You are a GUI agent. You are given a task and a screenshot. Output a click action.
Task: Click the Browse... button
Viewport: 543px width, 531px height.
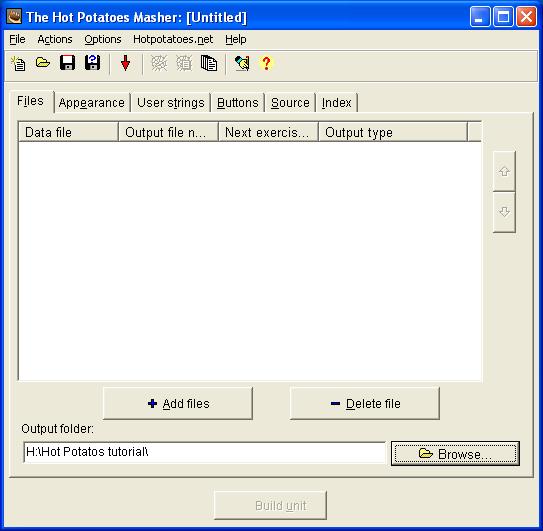455,454
